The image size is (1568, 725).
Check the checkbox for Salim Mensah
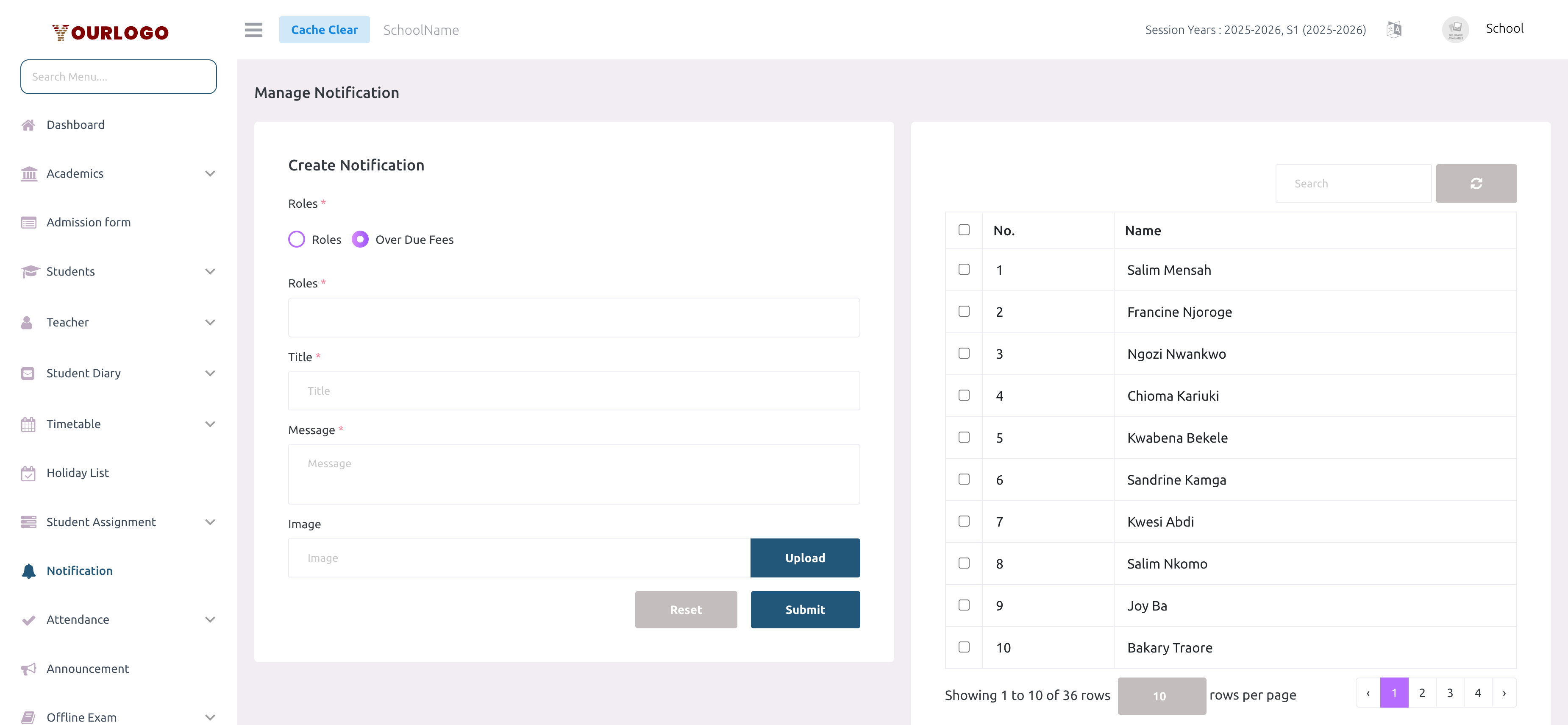(964, 269)
